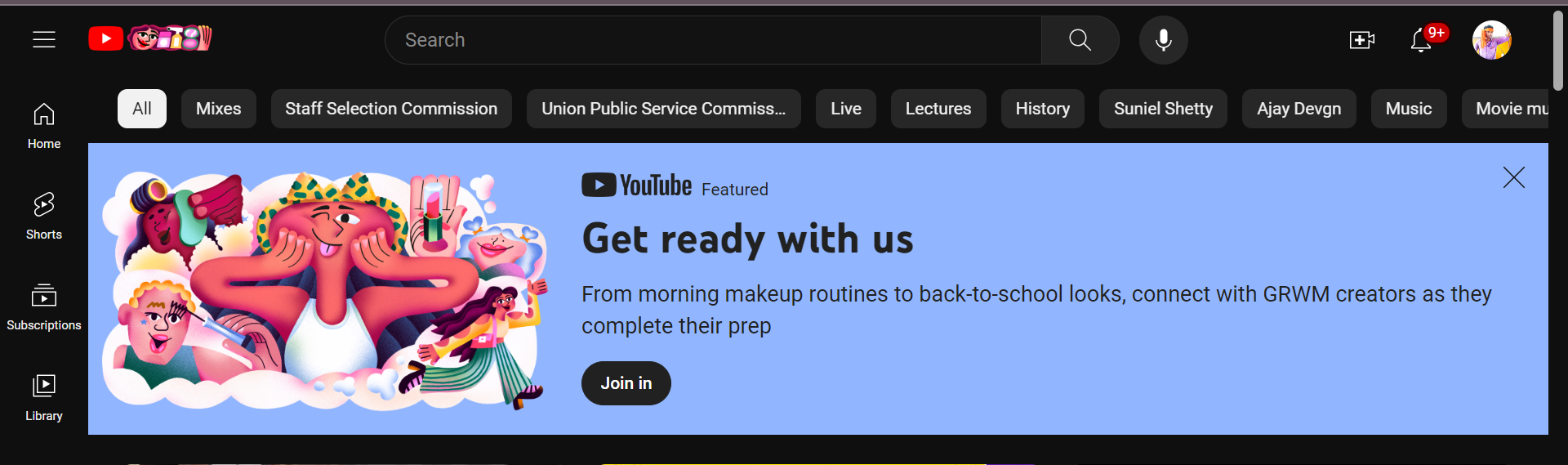The width and height of the screenshot is (1568, 465).
Task: Select the Music filter chip
Action: tap(1409, 109)
